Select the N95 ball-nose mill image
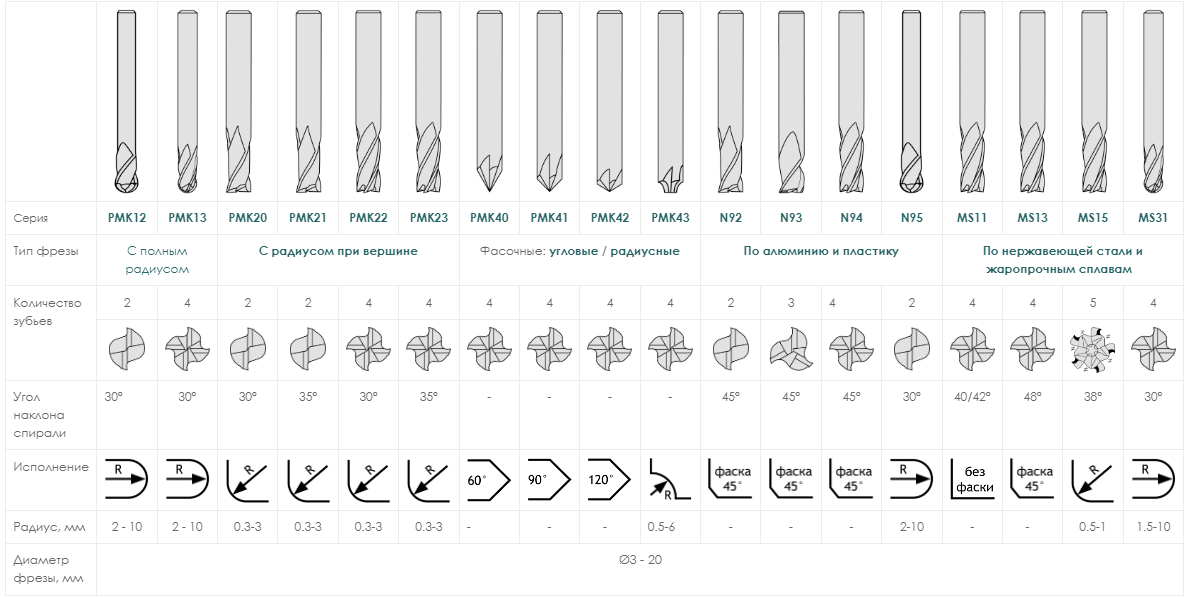1187x598 pixels. 912,103
